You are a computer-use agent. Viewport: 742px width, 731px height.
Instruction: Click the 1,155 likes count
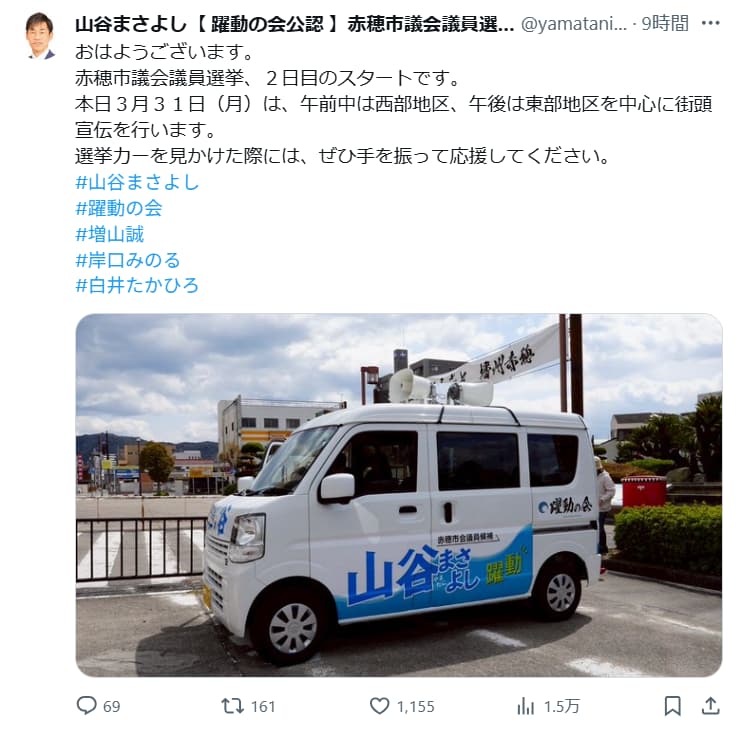pyautogui.click(x=415, y=706)
